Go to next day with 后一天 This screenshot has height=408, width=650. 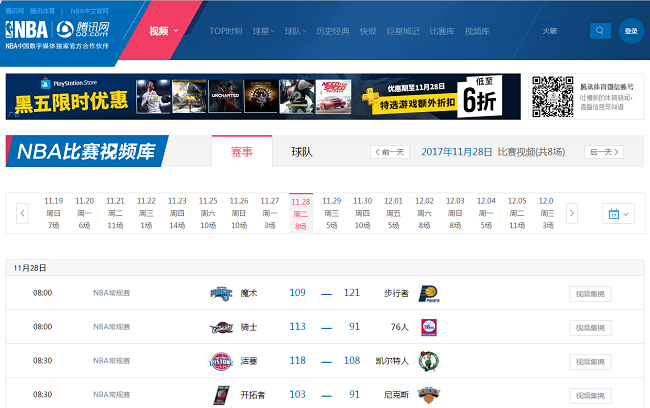tap(604, 152)
